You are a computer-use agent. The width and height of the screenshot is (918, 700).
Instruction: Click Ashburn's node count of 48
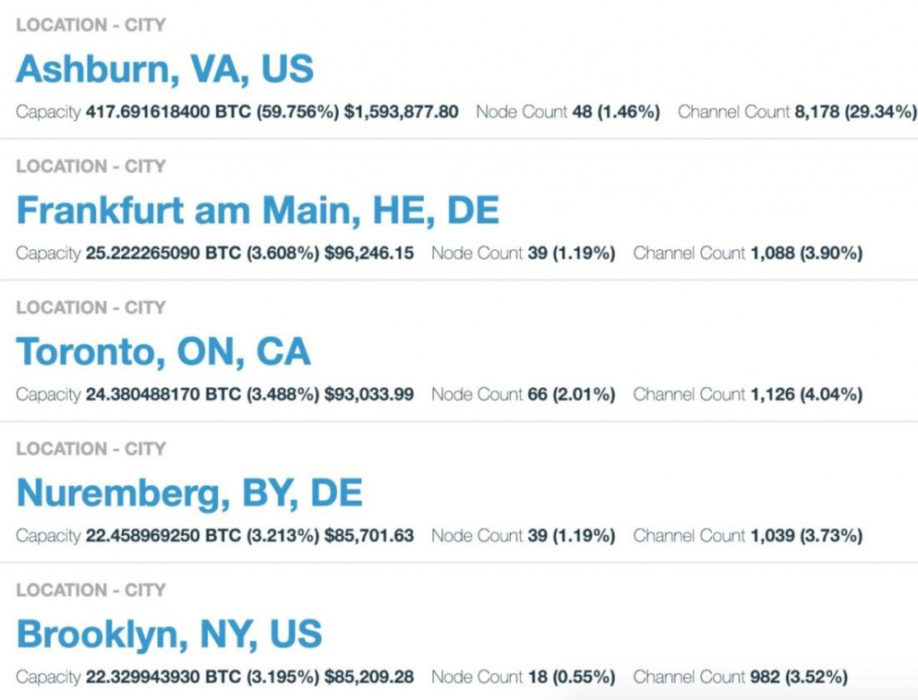(582, 112)
